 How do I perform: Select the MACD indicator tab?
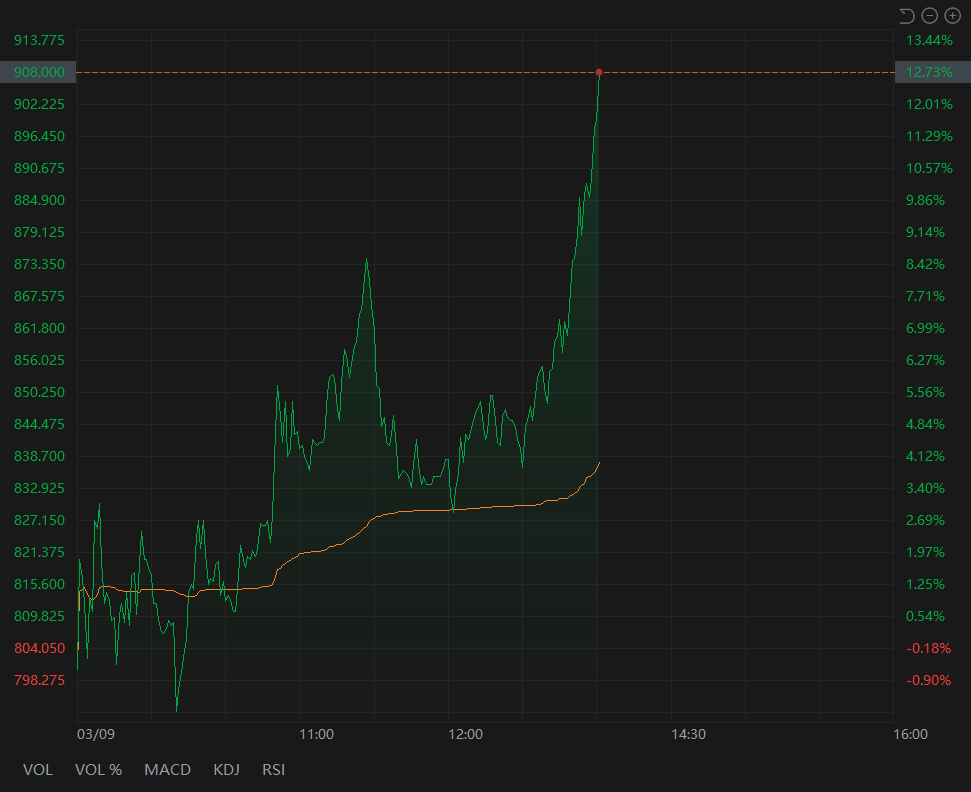click(x=167, y=770)
